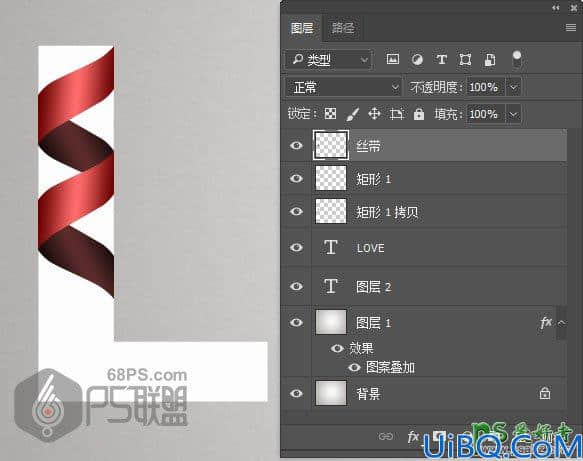Viewport: 583px width, 461px height.
Task: Hide the 背景 layer
Action: point(296,393)
